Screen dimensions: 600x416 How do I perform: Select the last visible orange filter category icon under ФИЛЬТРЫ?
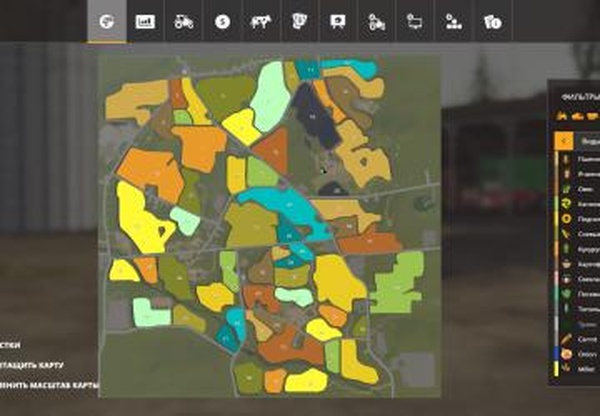593,115
